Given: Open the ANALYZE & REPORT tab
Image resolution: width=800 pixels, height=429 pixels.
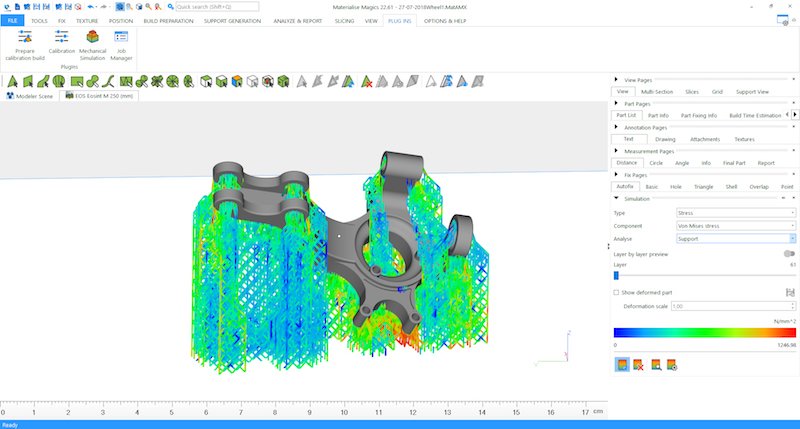Looking at the screenshot, I should click(297, 21).
